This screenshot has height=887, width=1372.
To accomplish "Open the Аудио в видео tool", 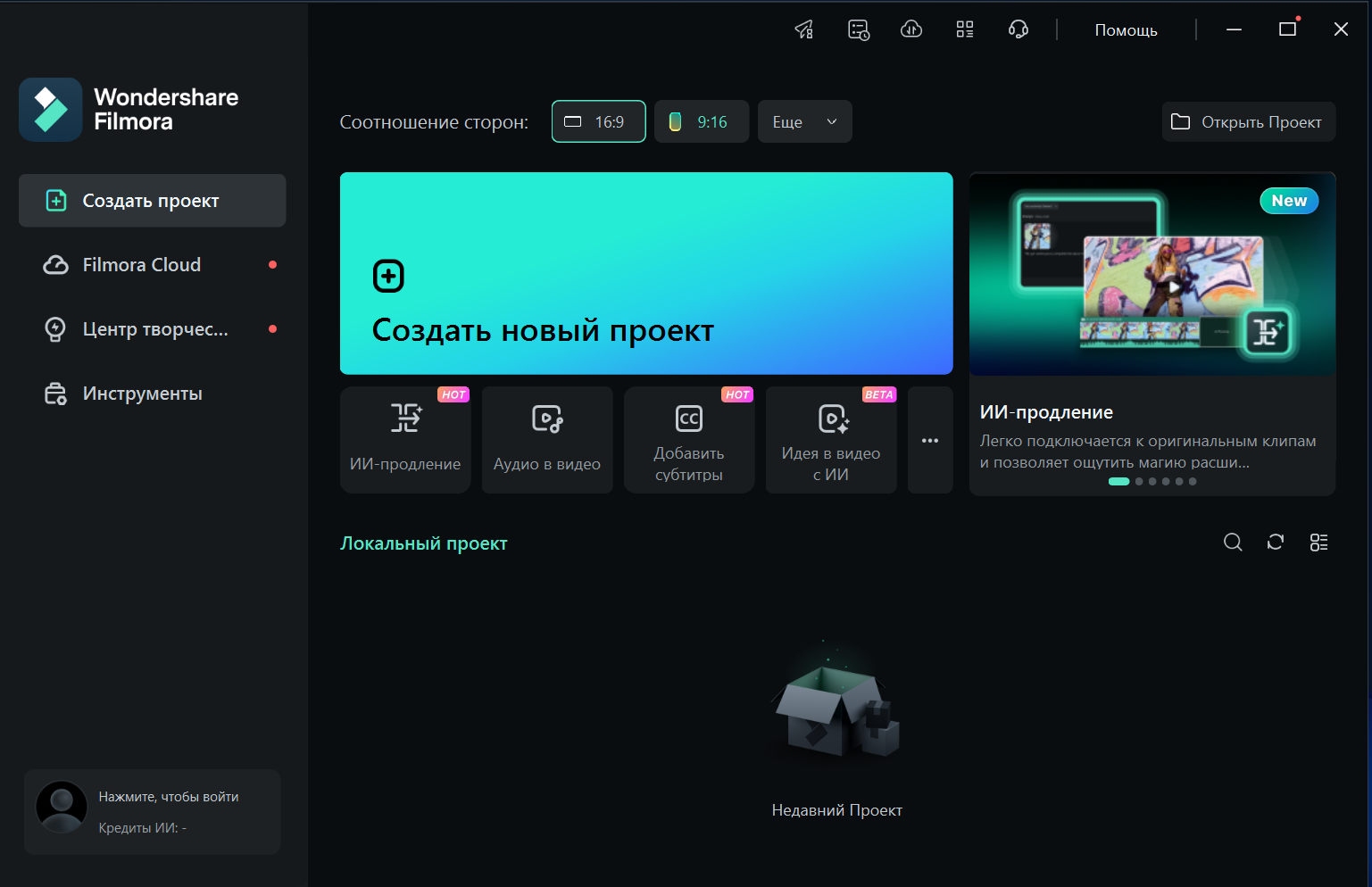I will coord(547,440).
